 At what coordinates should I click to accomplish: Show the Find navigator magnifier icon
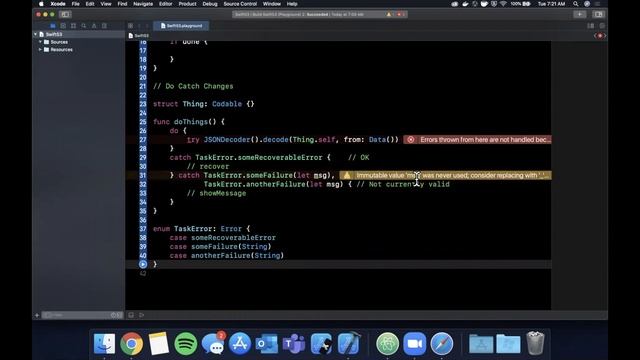click(x=84, y=26)
